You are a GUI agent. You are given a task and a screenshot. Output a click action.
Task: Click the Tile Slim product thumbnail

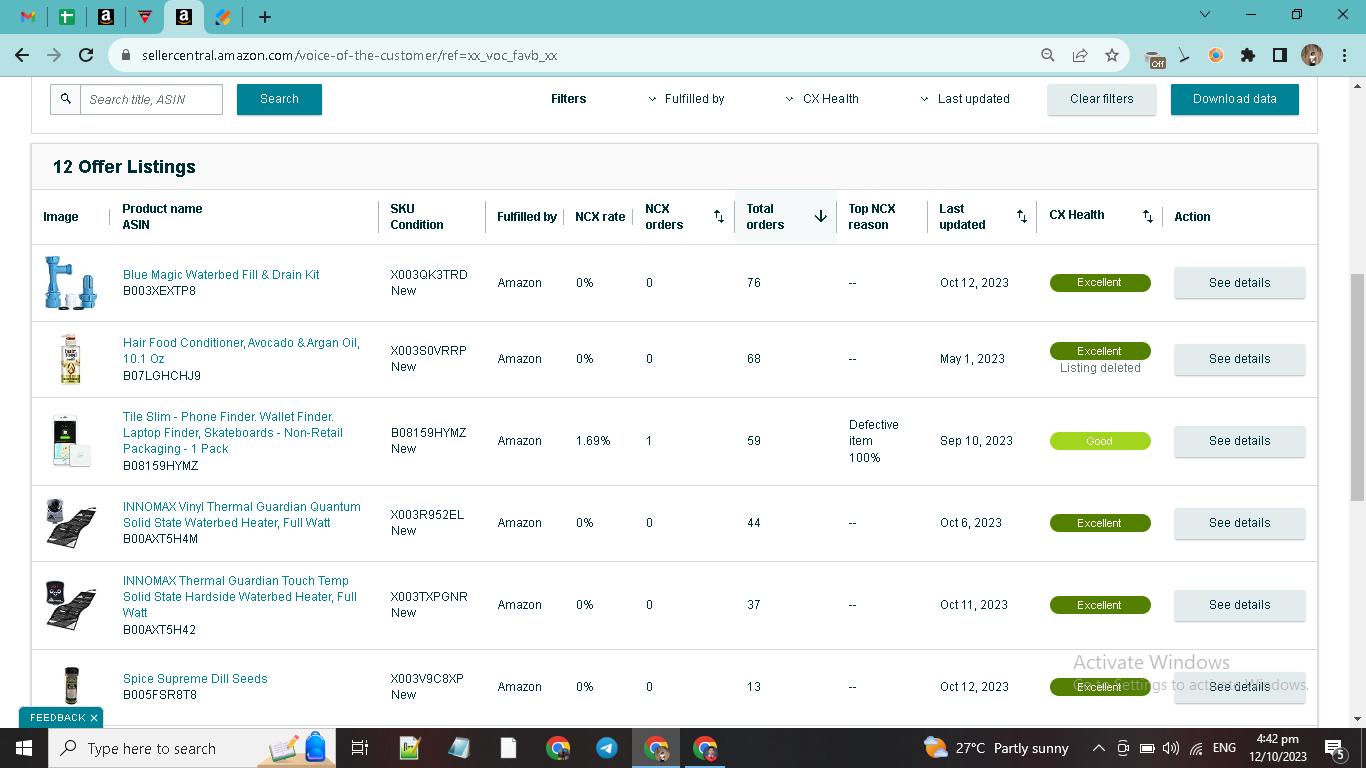[71, 441]
